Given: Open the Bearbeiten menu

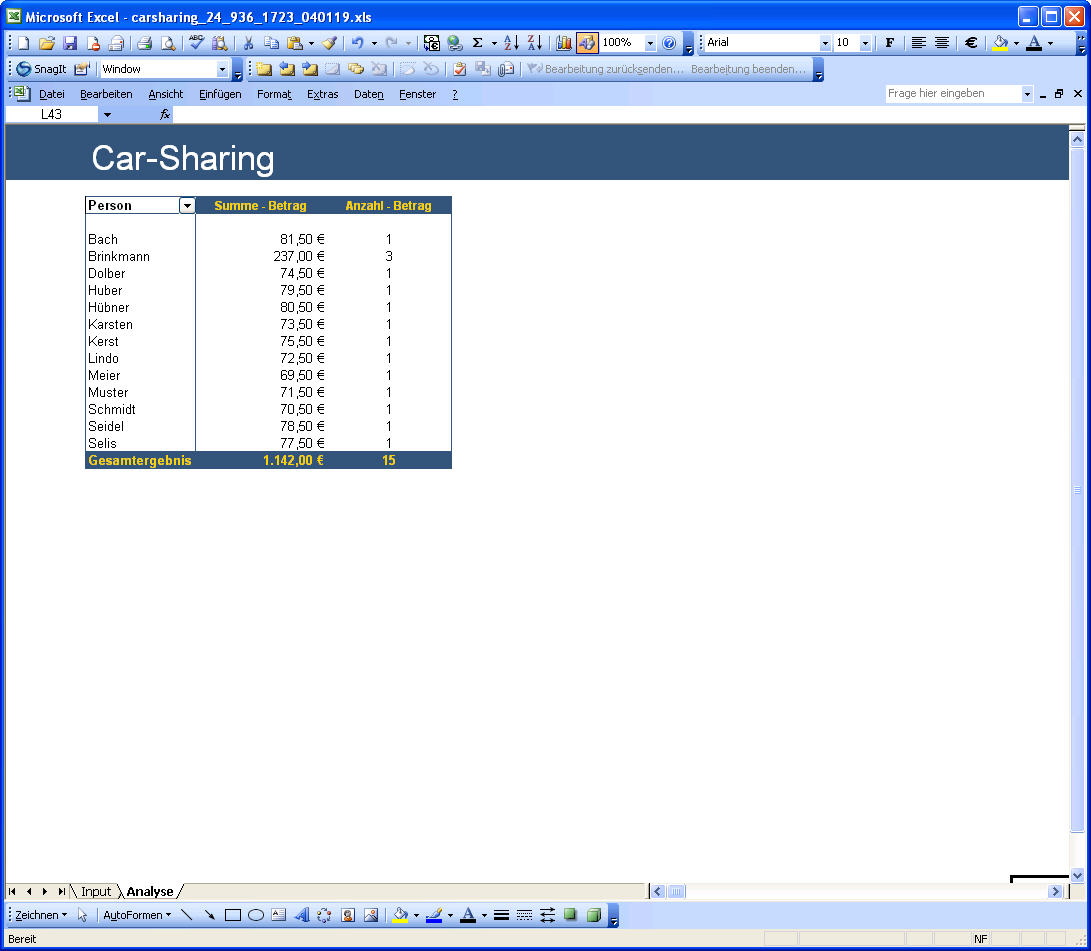Looking at the screenshot, I should coord(106,95).
